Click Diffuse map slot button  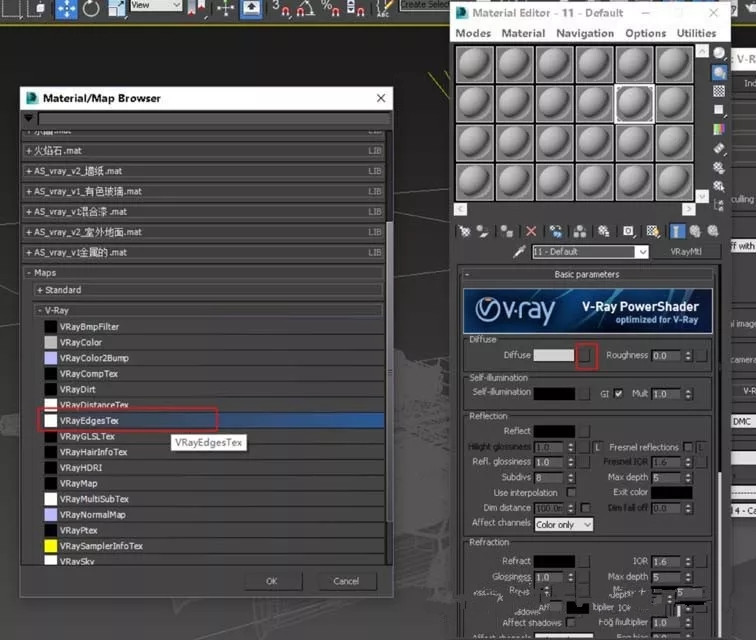pos(585,355)
